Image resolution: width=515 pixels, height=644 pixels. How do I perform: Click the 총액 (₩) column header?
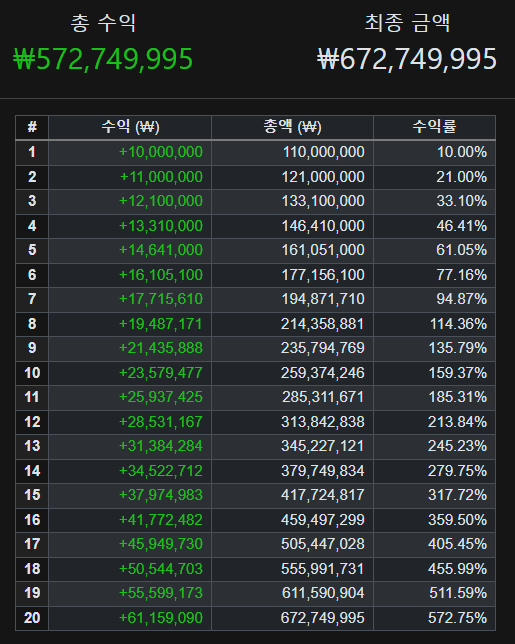click(292, 127)
